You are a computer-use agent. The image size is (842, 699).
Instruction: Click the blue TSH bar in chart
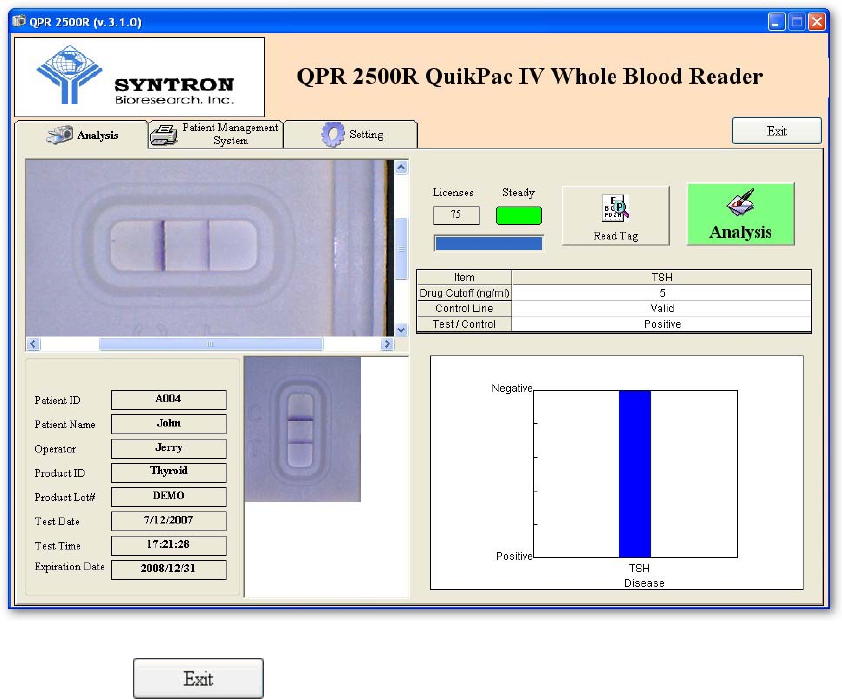(635, 474)
